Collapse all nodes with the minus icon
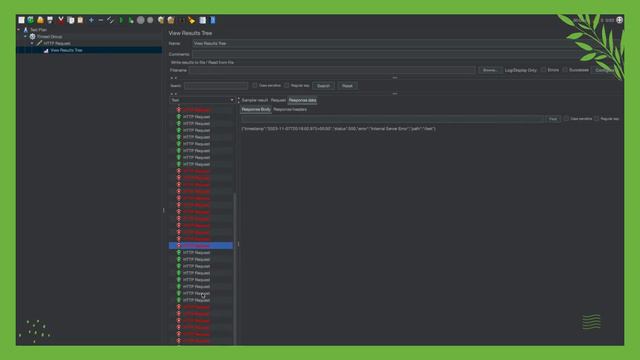 (101, 20)
